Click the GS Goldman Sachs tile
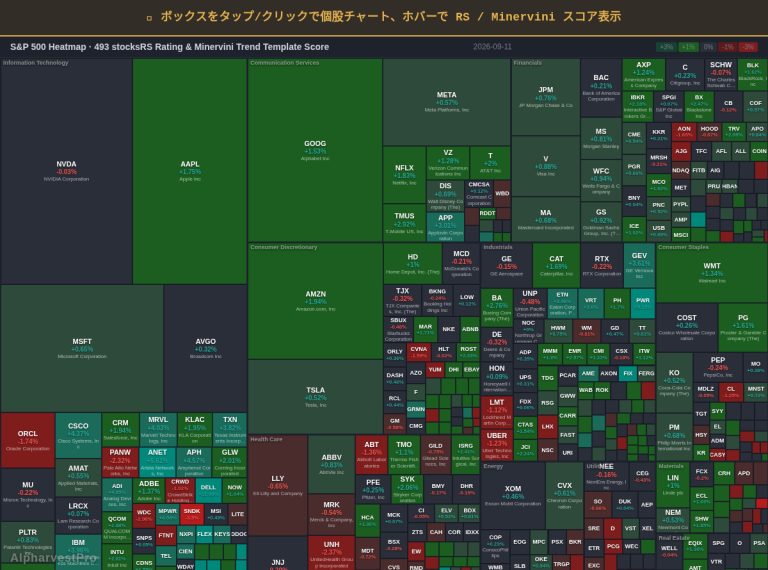This screenshot has height=570, width=768. 601,221
